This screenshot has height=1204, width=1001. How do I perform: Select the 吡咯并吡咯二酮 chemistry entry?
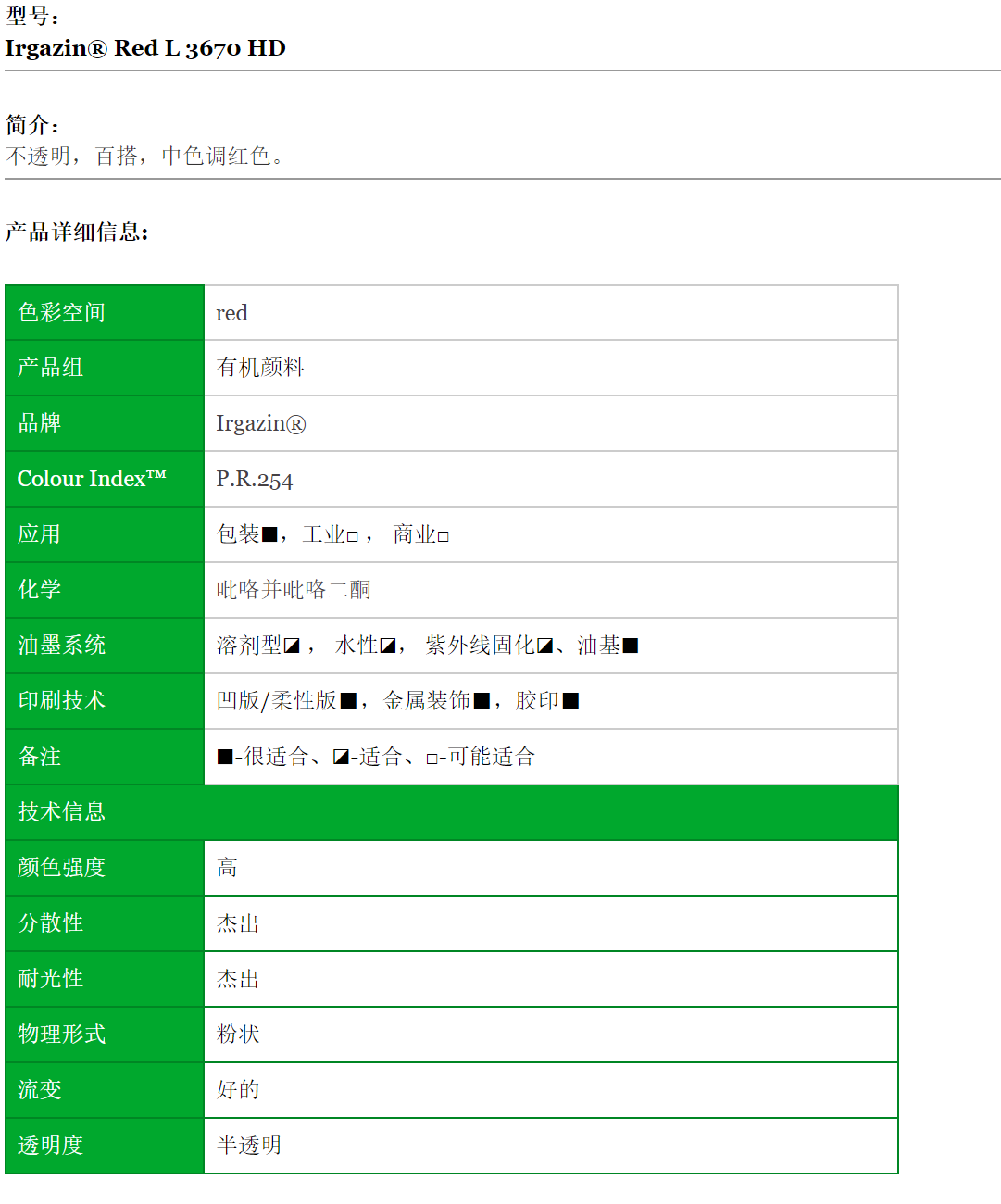tap(293, 590)
